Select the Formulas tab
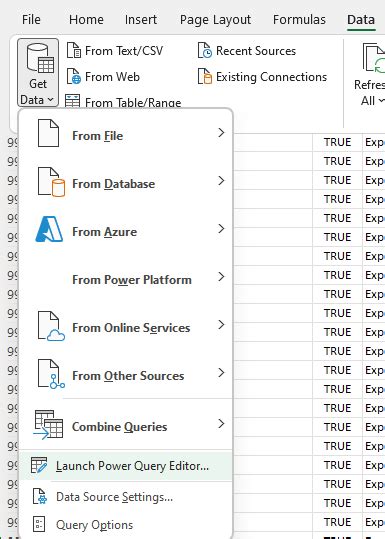This screenshot has width=385, height=539. coord(299,20)
